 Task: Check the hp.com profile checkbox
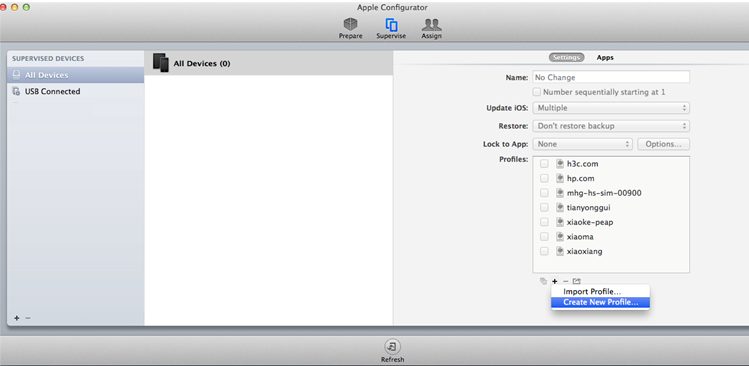[x=544, y=178]
